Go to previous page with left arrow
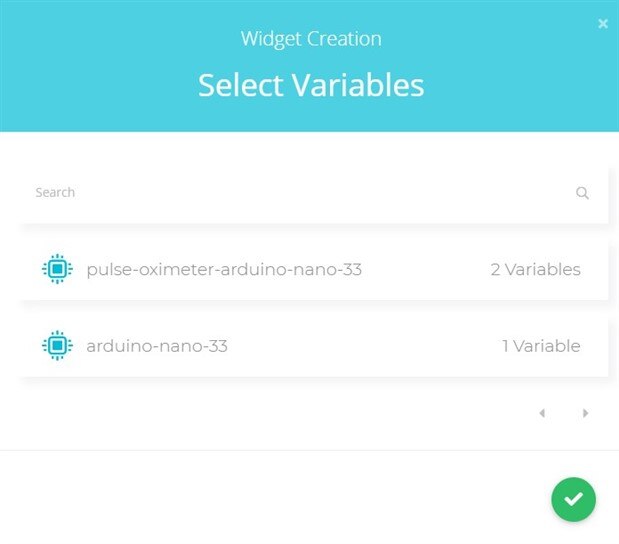Viewport: 619px width, 544px height. (542, 413)
